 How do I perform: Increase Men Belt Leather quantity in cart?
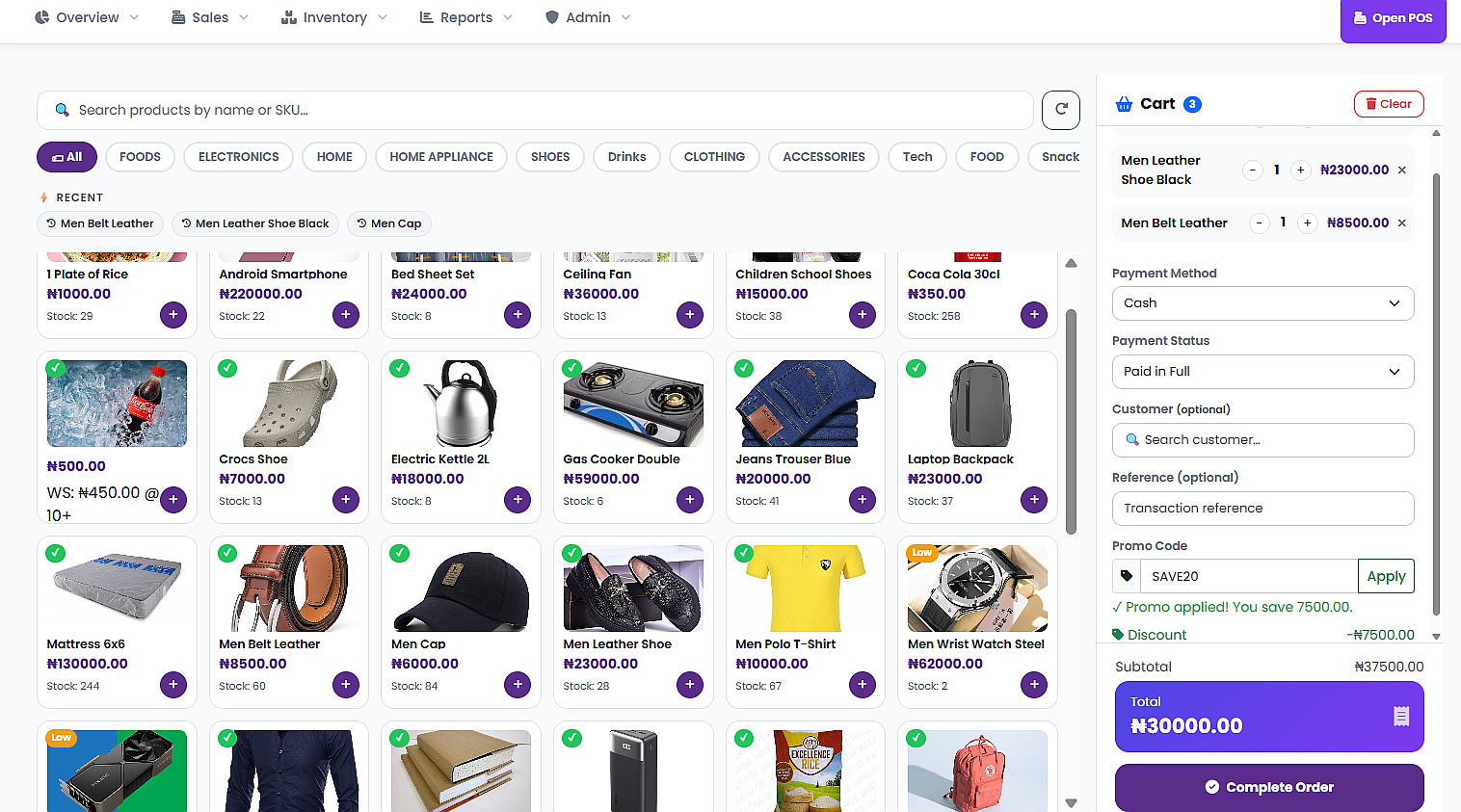[1308, 223]
